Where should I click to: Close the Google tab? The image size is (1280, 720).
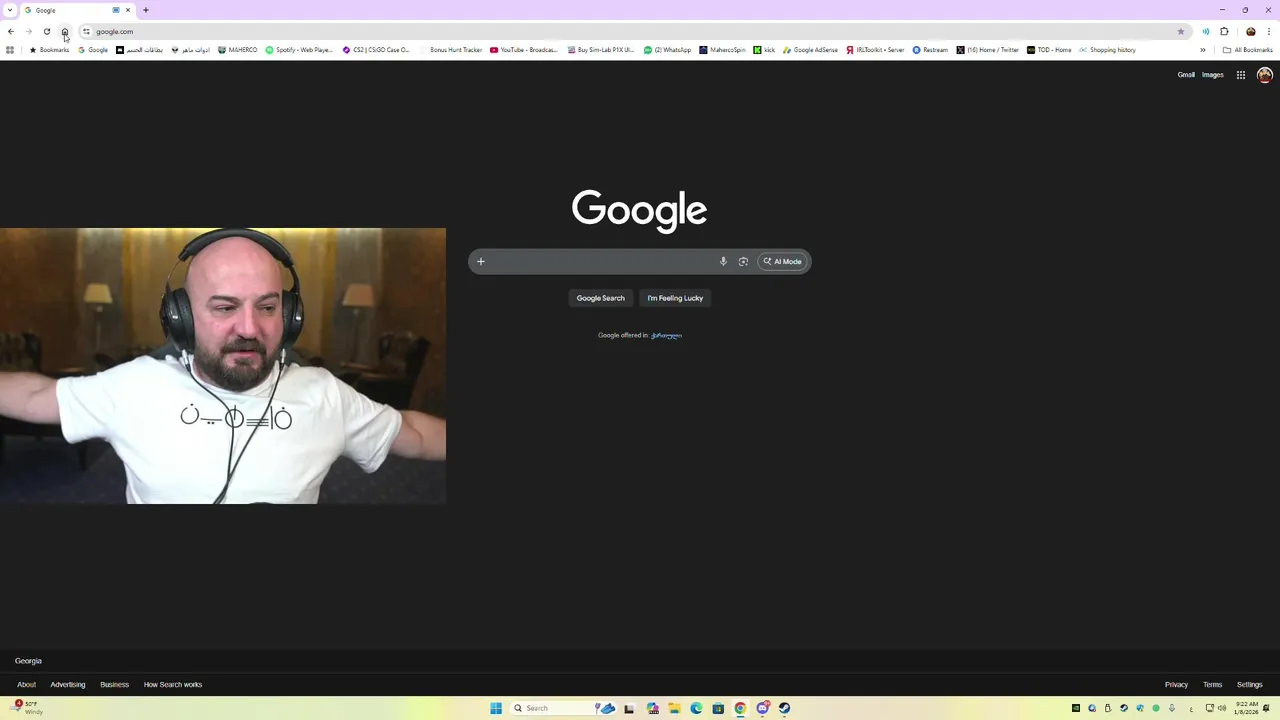coord(128,10)
